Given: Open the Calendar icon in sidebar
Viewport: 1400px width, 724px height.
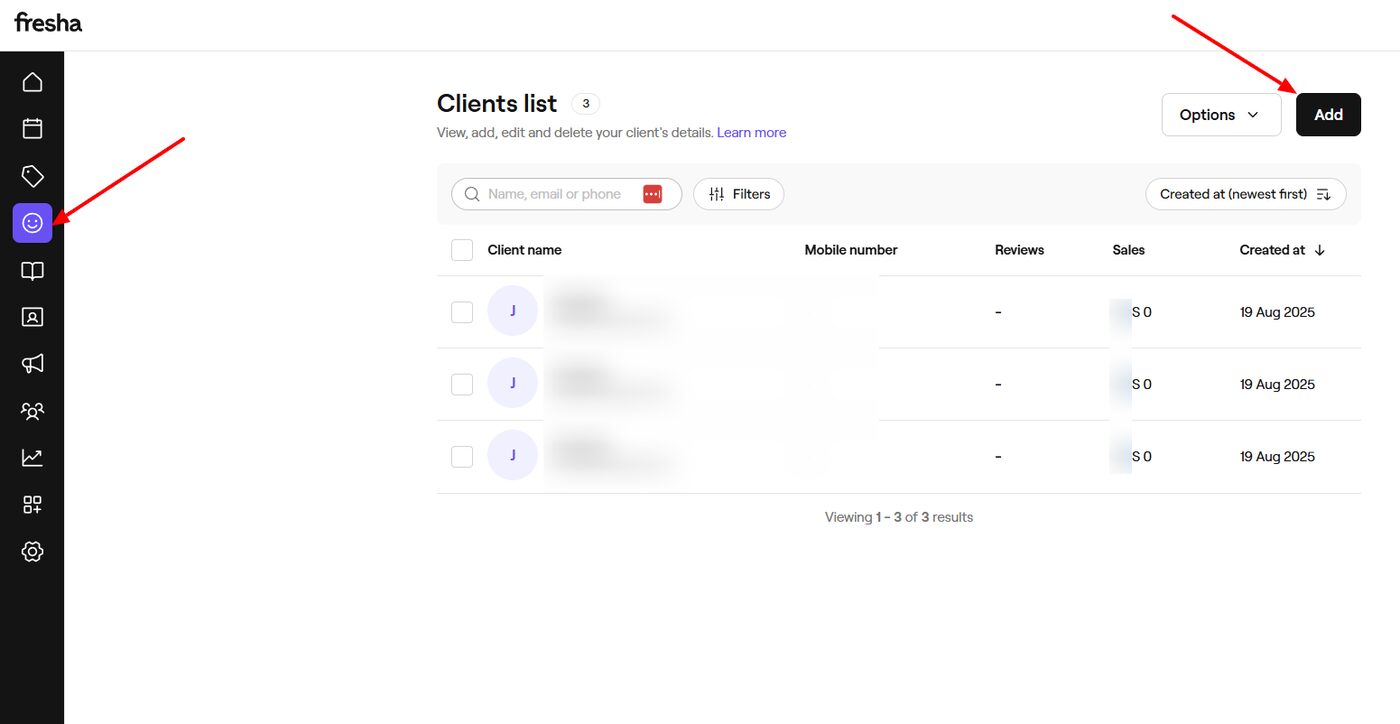Looking at the screenshot, I should pos(32,128).
